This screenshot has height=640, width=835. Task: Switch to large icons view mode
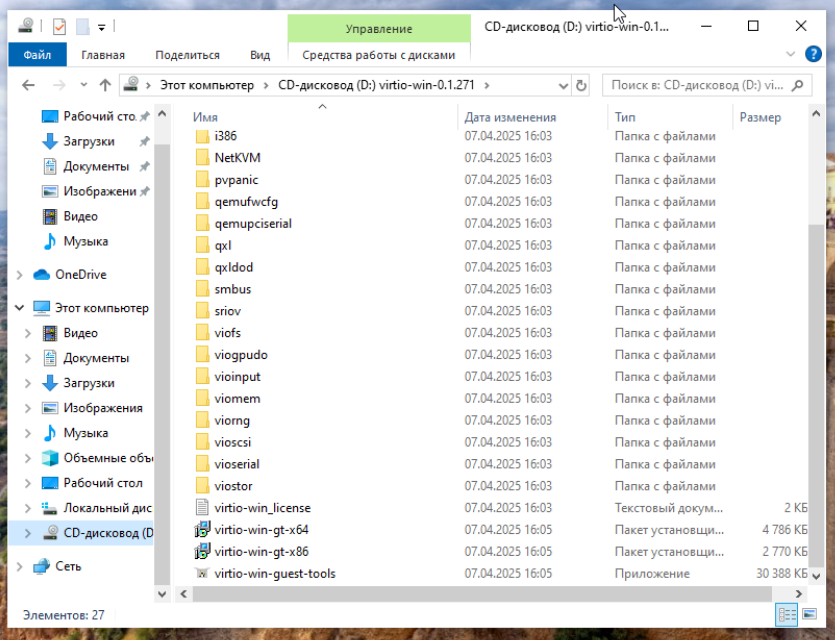(x=807, y=616)
